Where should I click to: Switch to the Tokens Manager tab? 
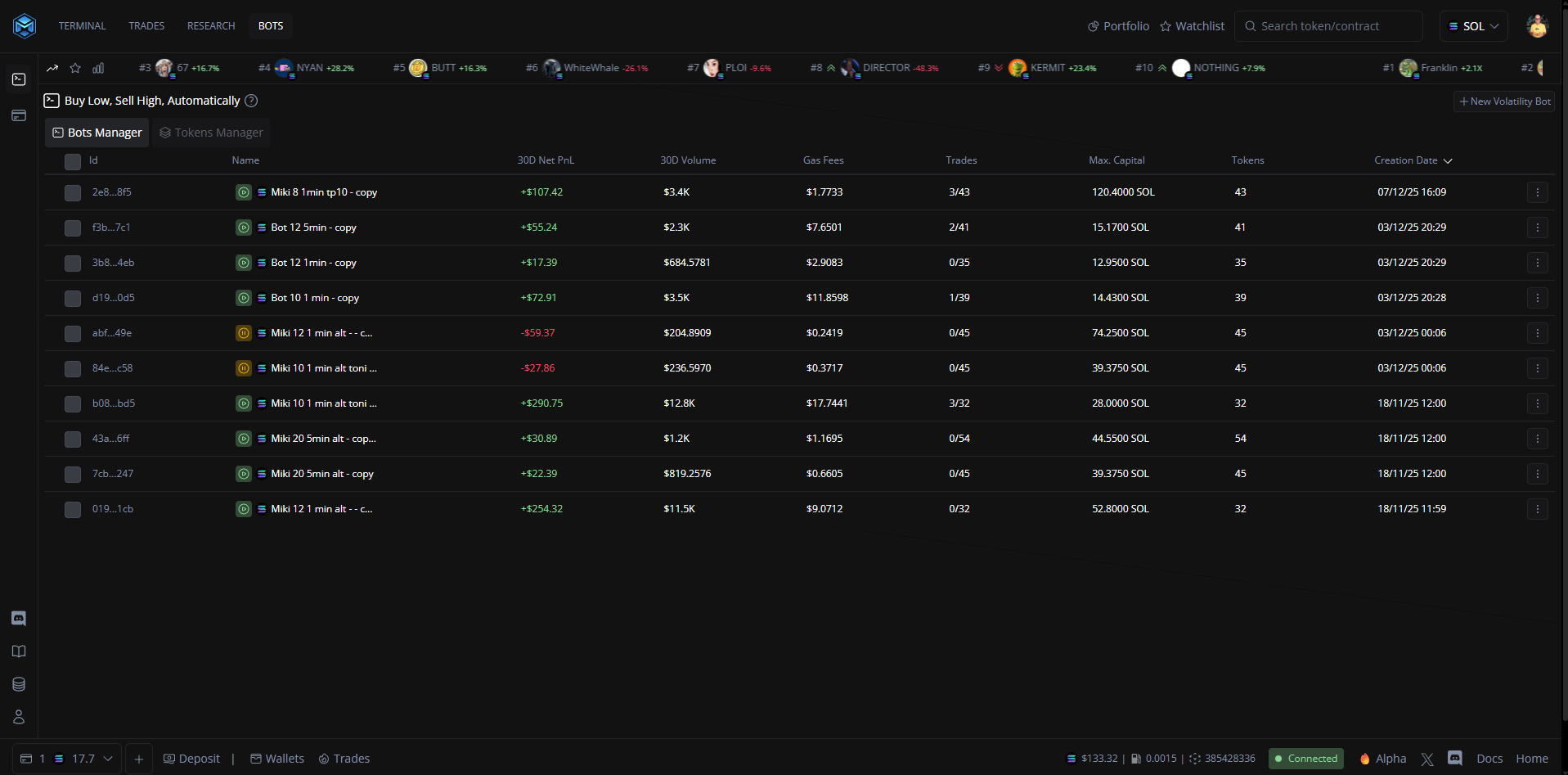[x=211, y=133]
